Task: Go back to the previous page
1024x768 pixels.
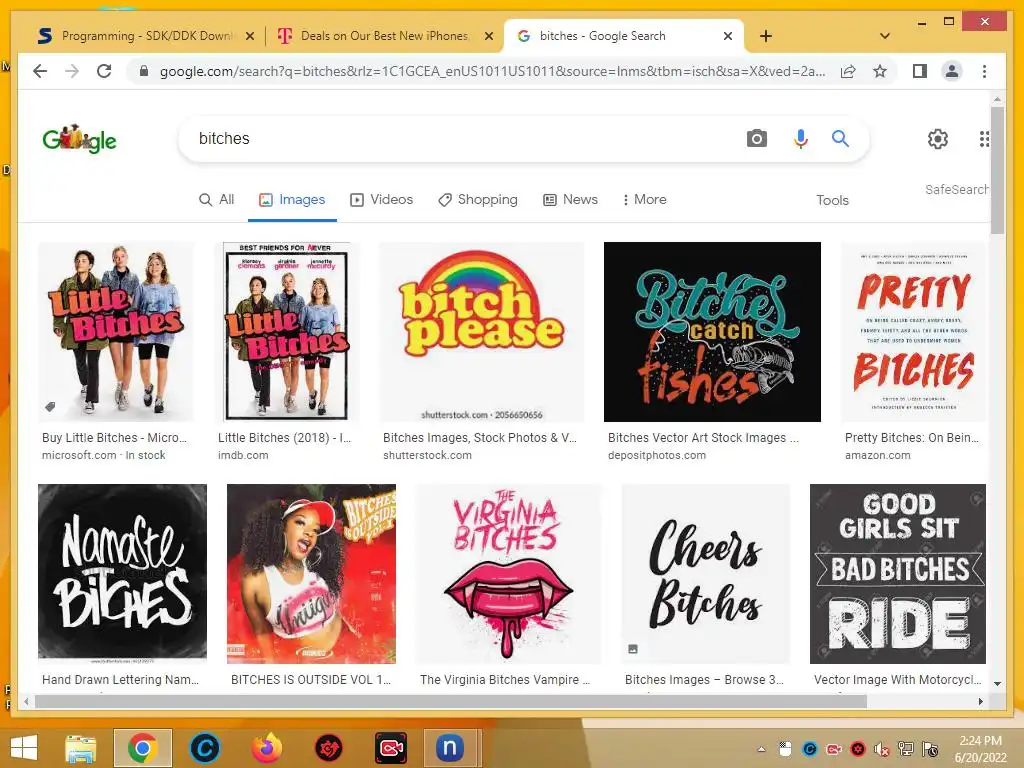Action: pyautogui.click(x=40, y=71)
